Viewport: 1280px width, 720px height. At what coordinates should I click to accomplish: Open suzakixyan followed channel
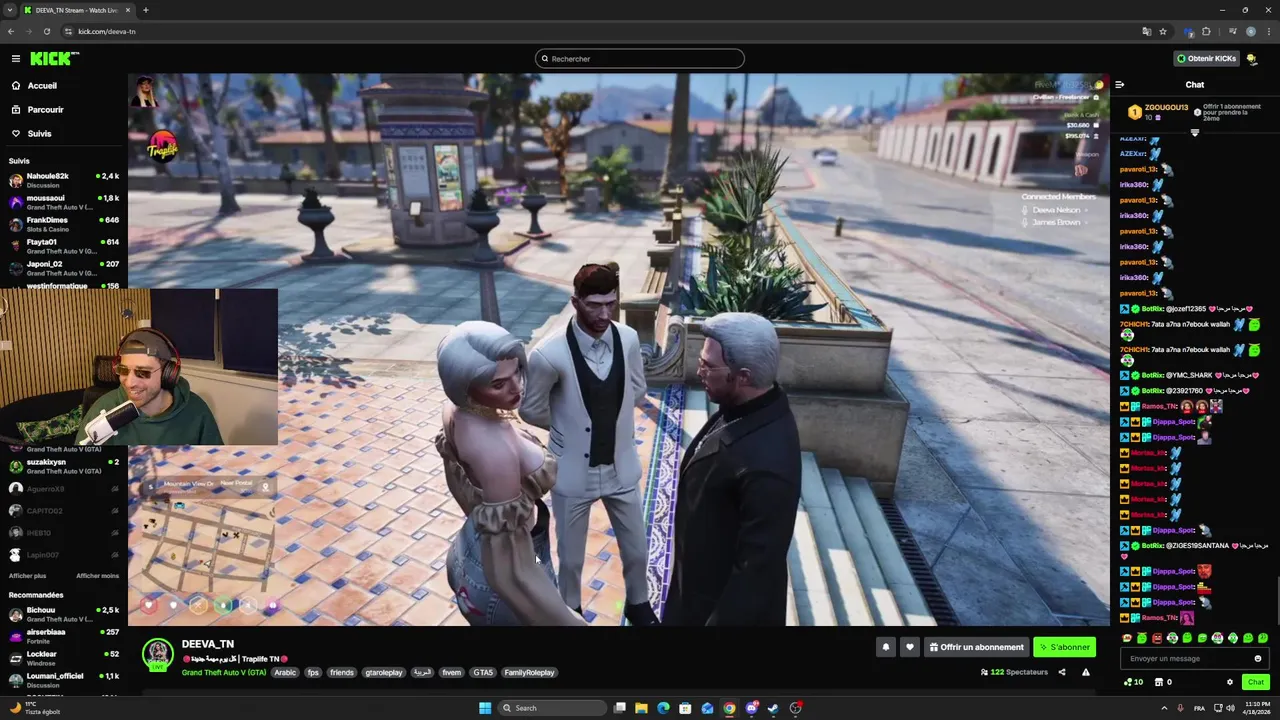click(x=62, y=466)
